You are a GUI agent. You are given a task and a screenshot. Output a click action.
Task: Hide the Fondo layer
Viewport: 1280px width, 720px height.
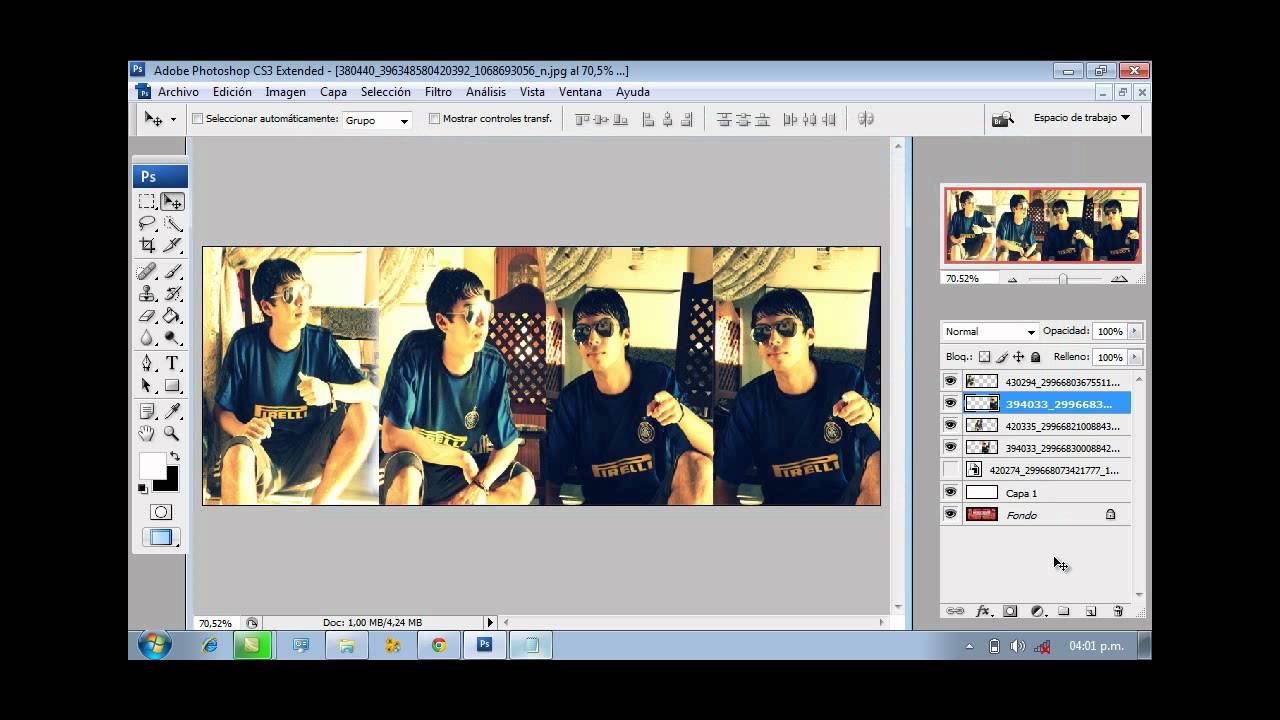pos(950,514)
